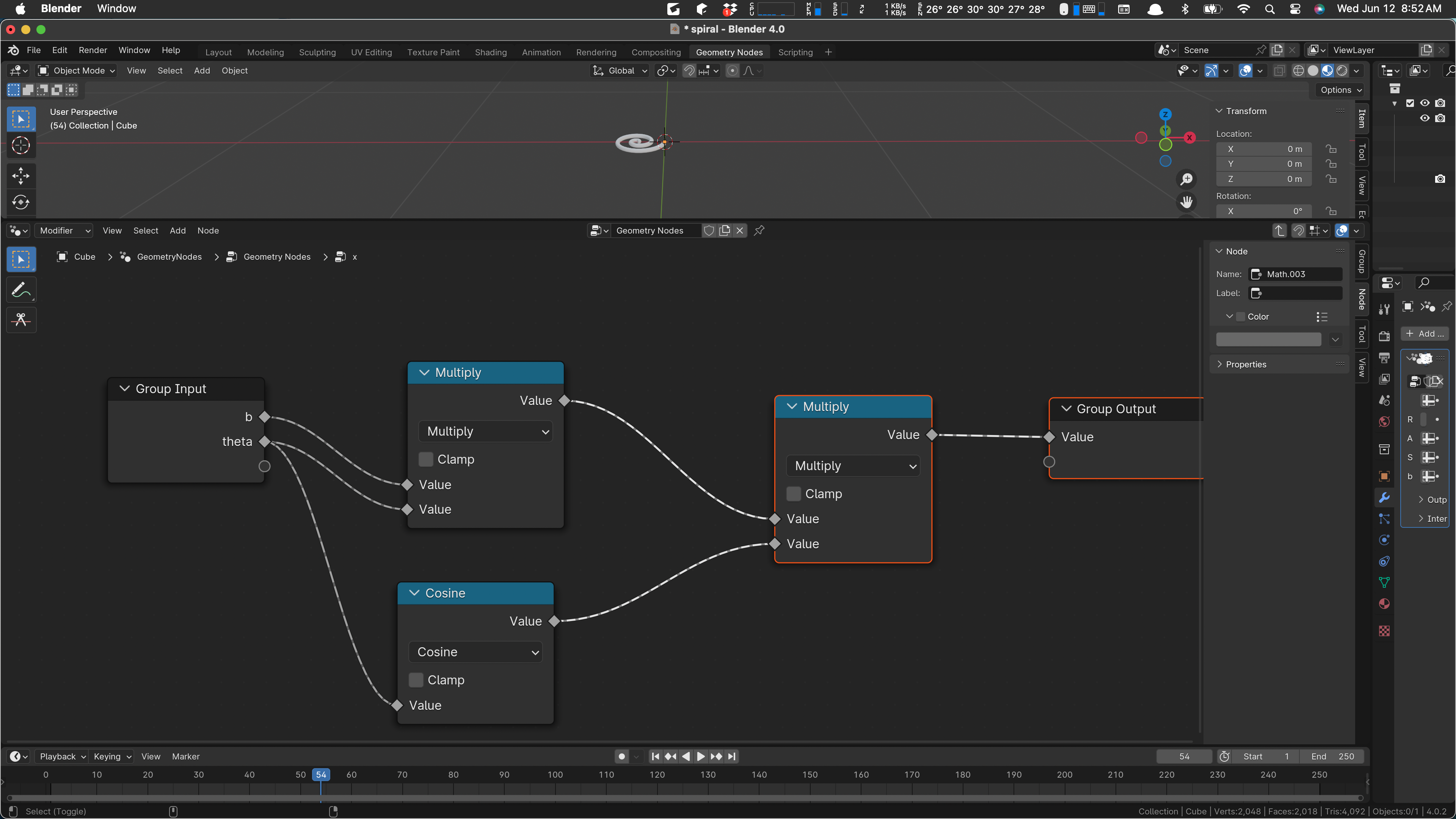The image size is (1456, 819).
Task: Open the Marker menu in timeline
Action: (185, 756)
